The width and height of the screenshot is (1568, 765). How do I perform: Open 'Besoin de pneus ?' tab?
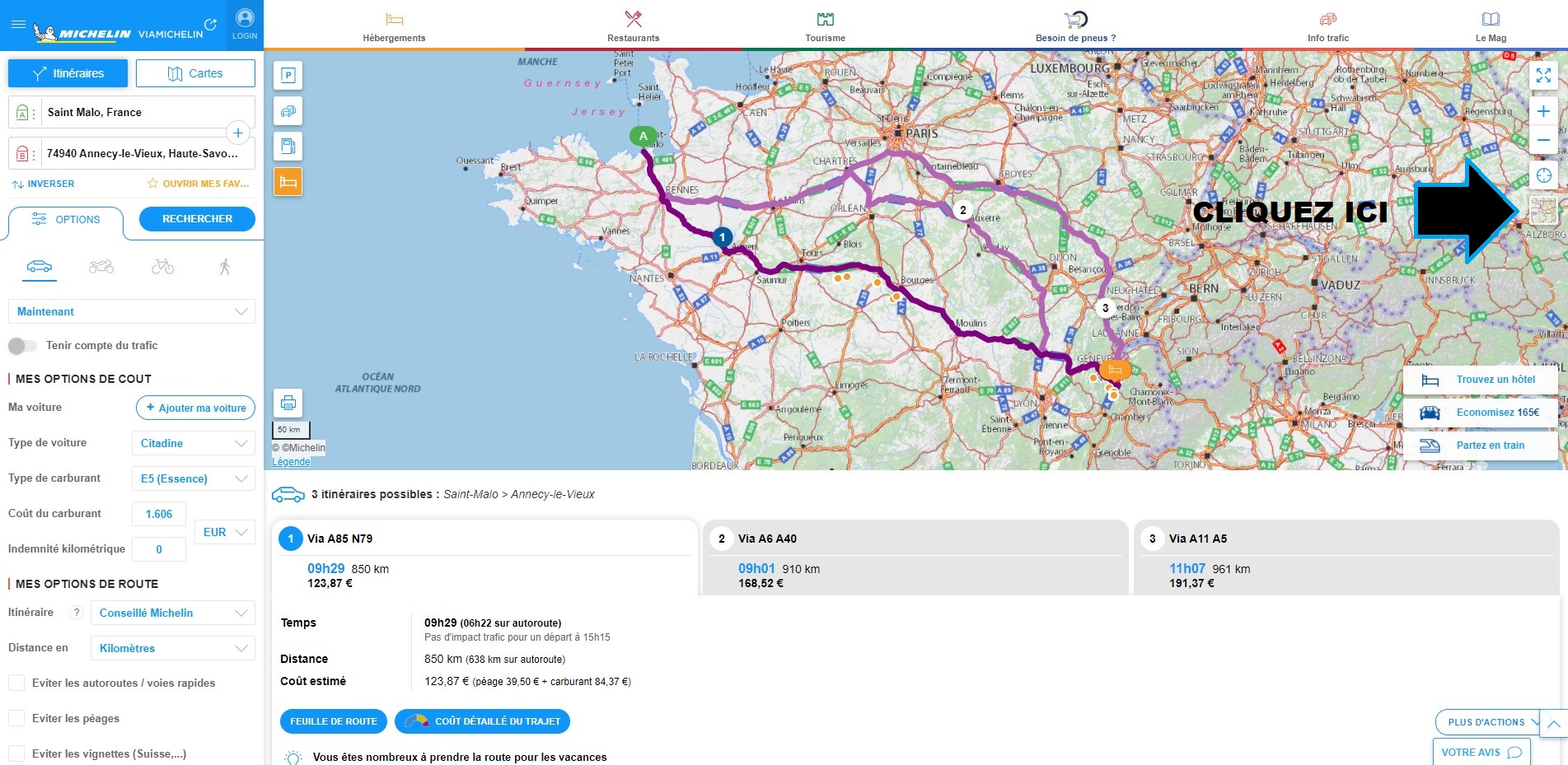pyautogui.click(x=1075, y=26)
